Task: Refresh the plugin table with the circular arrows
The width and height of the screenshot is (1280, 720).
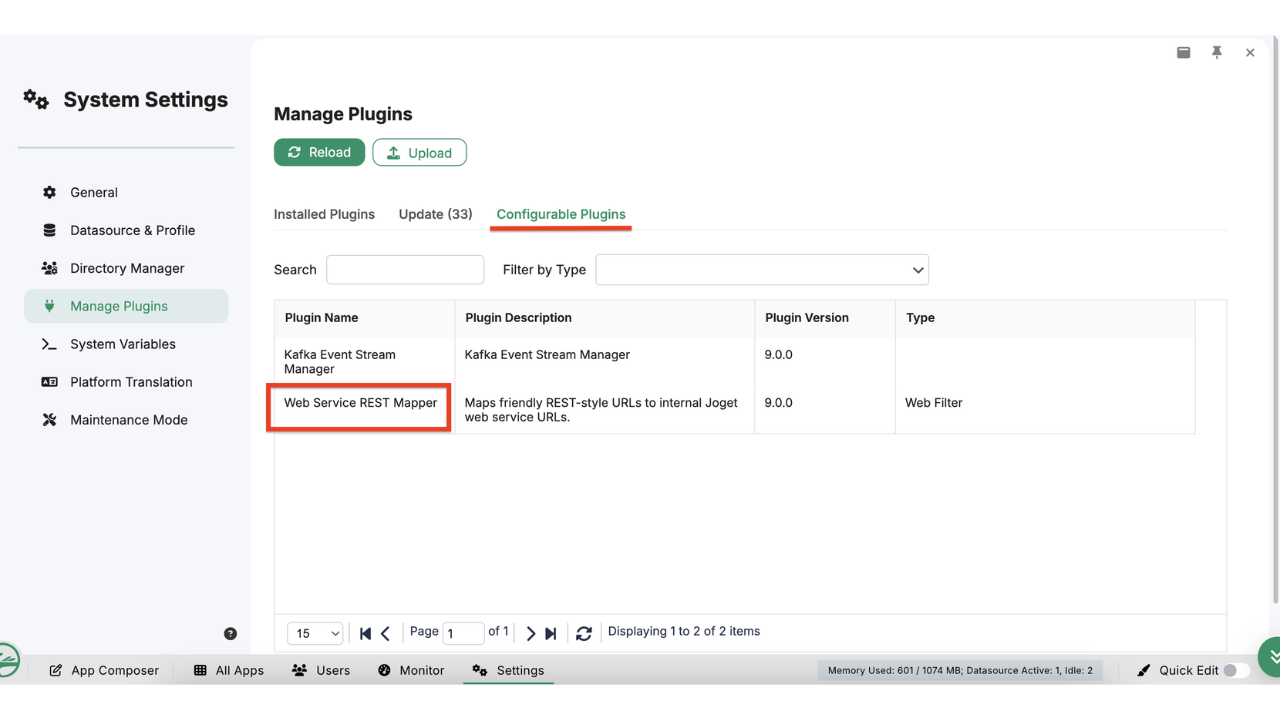Action: tap(584, 633)
